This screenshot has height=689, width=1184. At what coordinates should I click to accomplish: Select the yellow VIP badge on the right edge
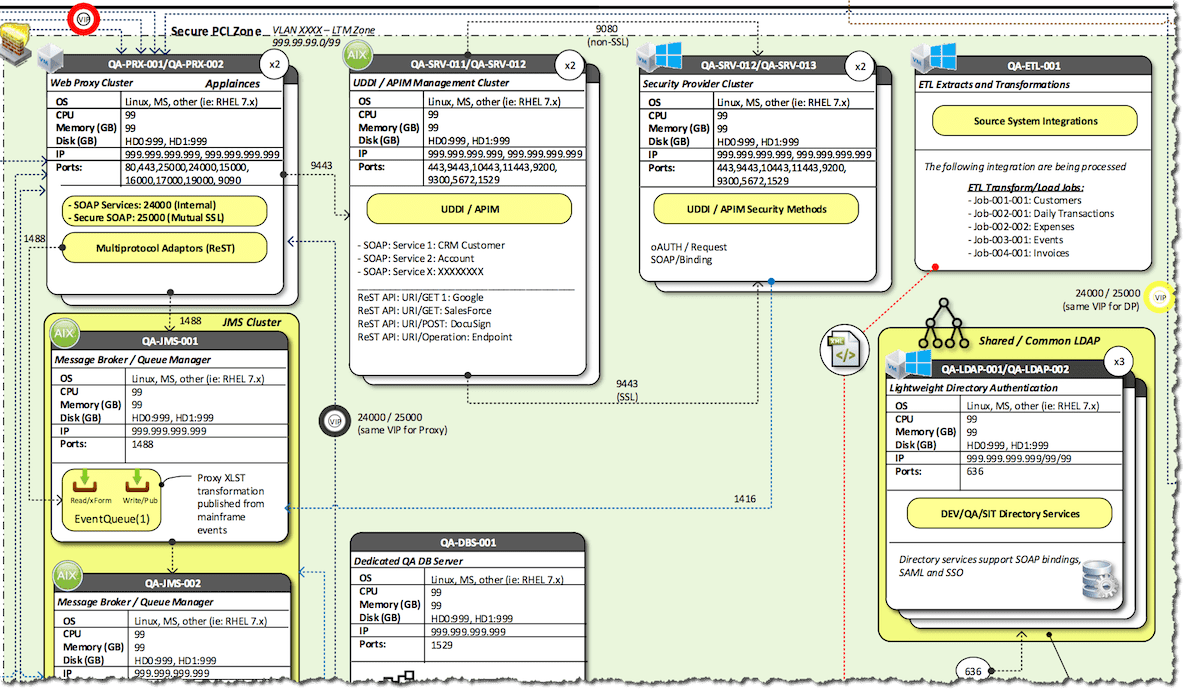1160,297
